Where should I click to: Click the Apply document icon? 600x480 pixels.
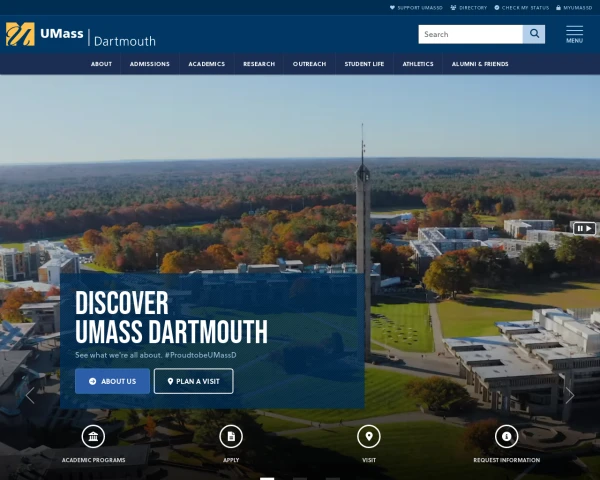tap(231, 436)
